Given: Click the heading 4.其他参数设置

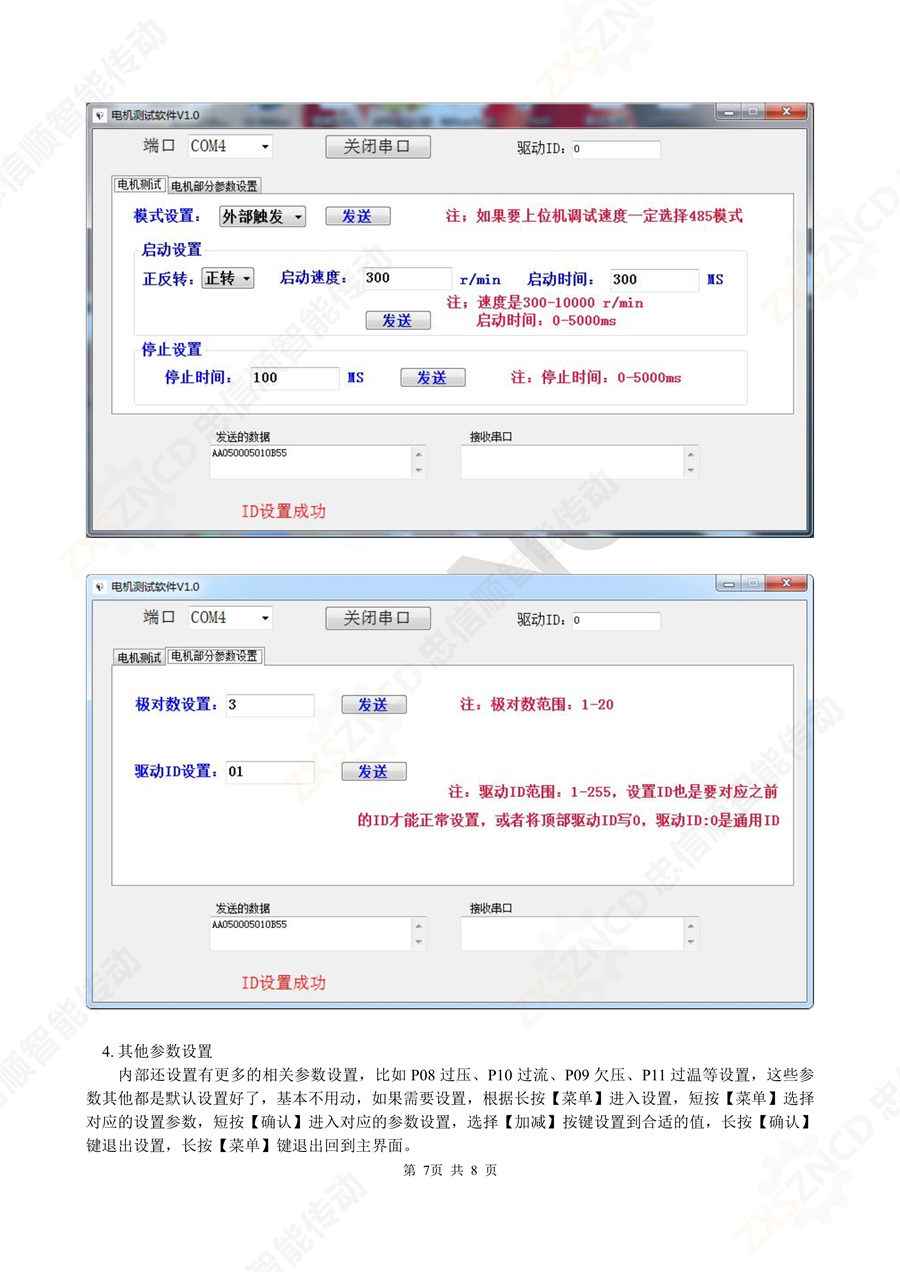Looking at the screenshot, I should pos(158,1052).
